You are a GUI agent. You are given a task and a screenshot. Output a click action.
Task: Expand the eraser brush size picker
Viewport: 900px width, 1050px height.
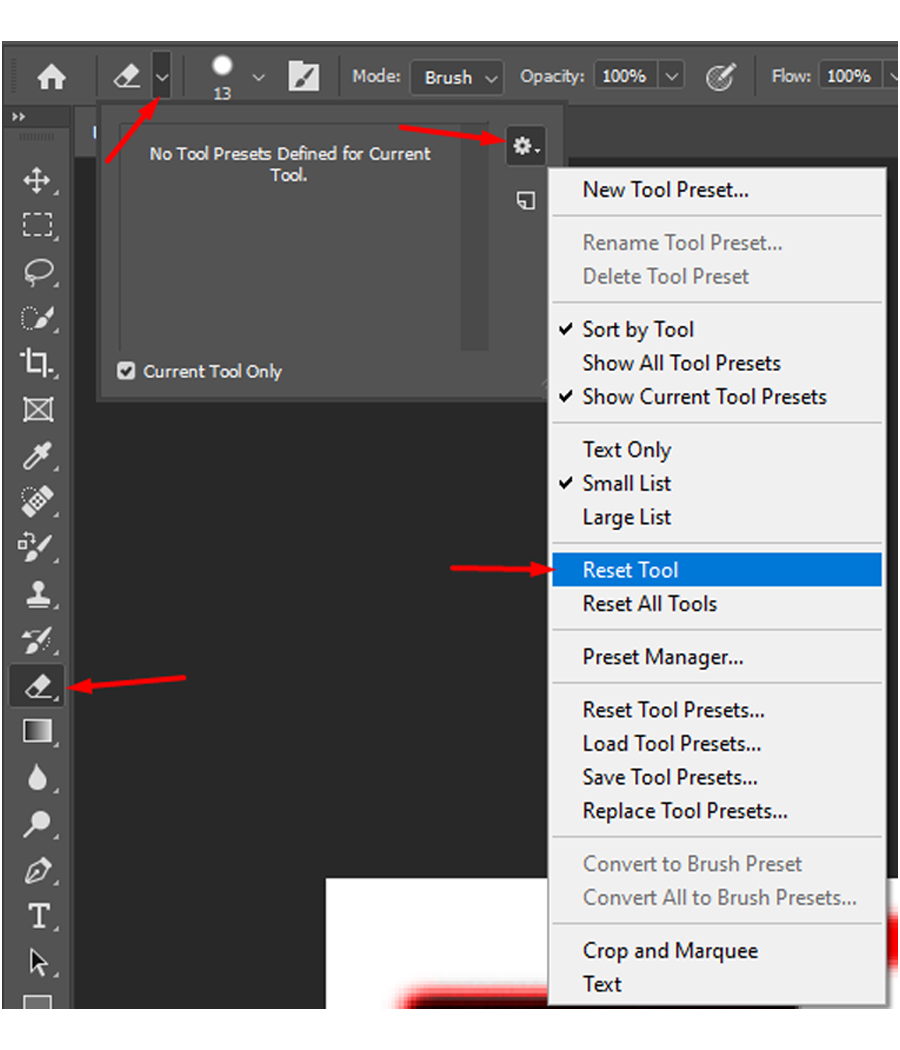(259, 75)
